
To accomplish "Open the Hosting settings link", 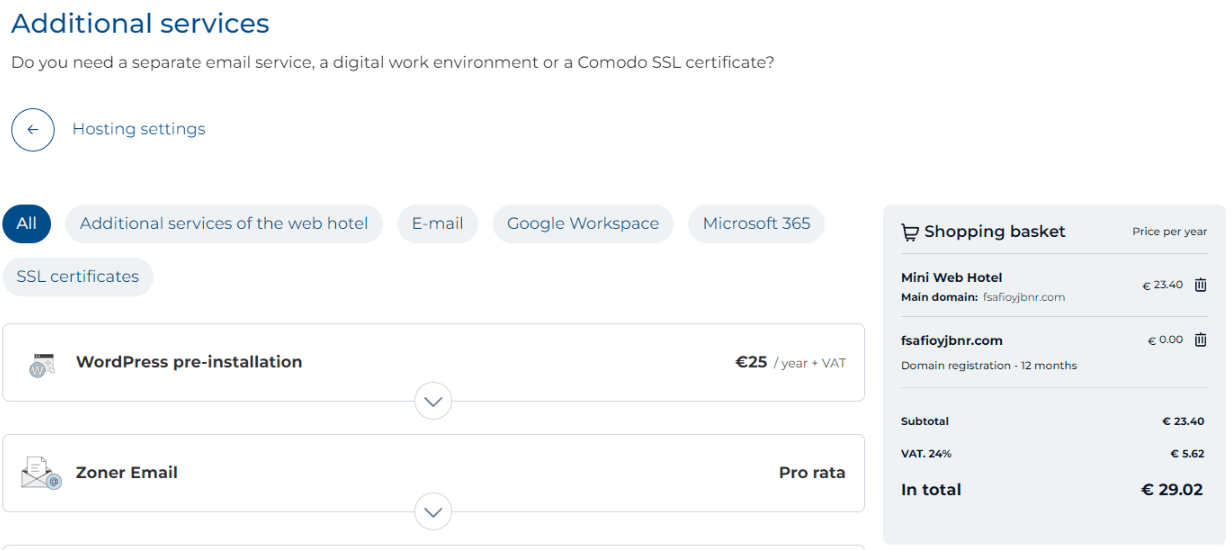I will [x=139, y=129].
